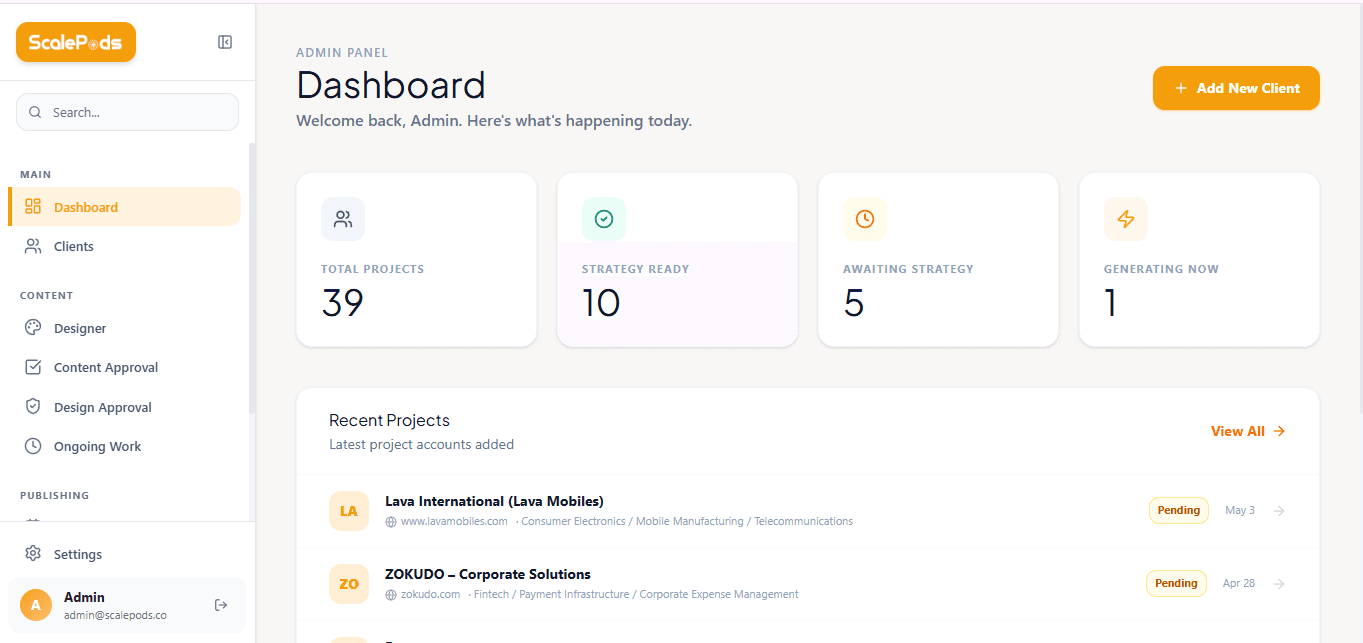Screen dimensions: 1363x643
Task: Click the May 3 date
Action: [x=1240, y=510]
